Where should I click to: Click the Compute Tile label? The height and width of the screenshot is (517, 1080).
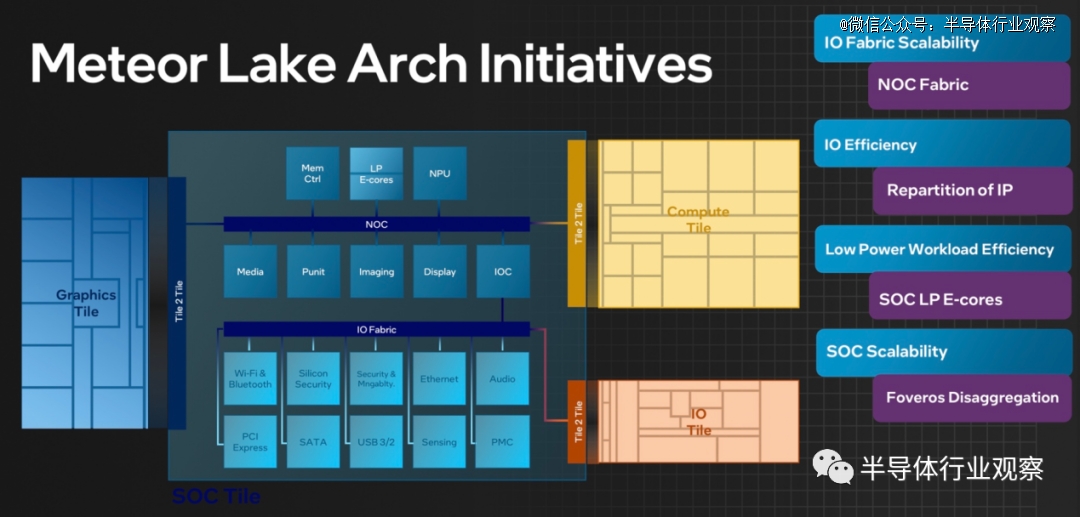coord(698,220)
